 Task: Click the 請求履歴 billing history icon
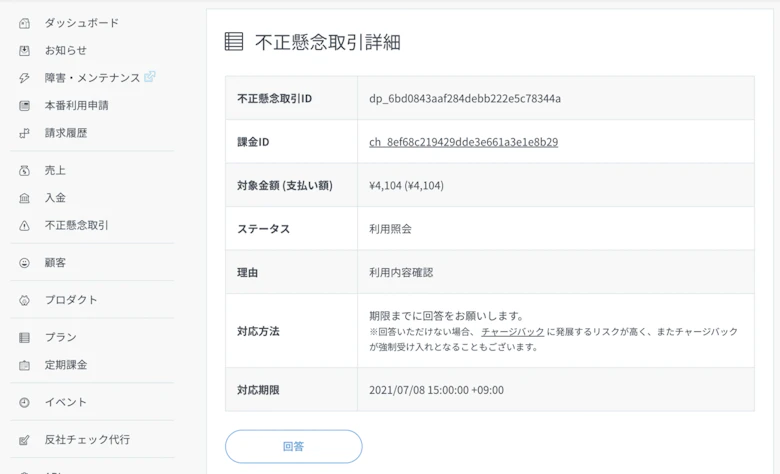[25, 133]
